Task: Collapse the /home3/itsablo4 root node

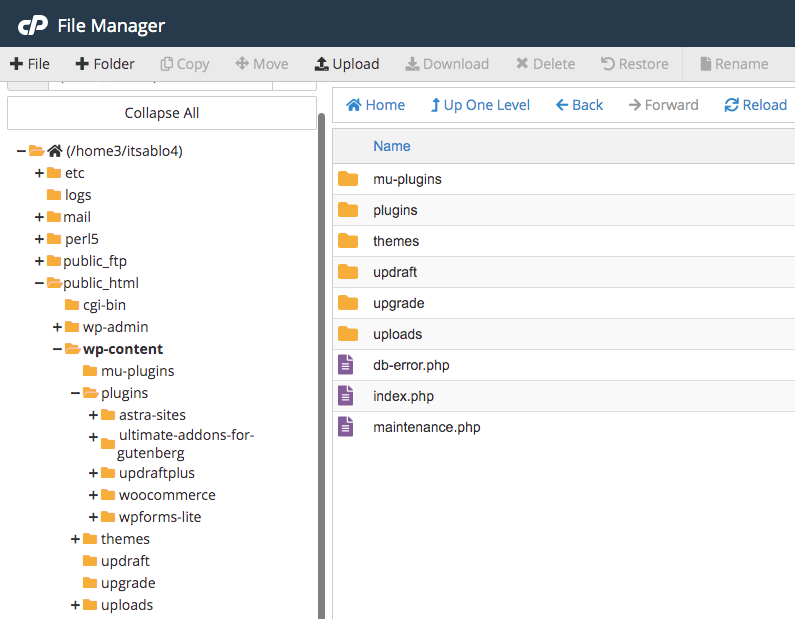Action: point(21,151)
